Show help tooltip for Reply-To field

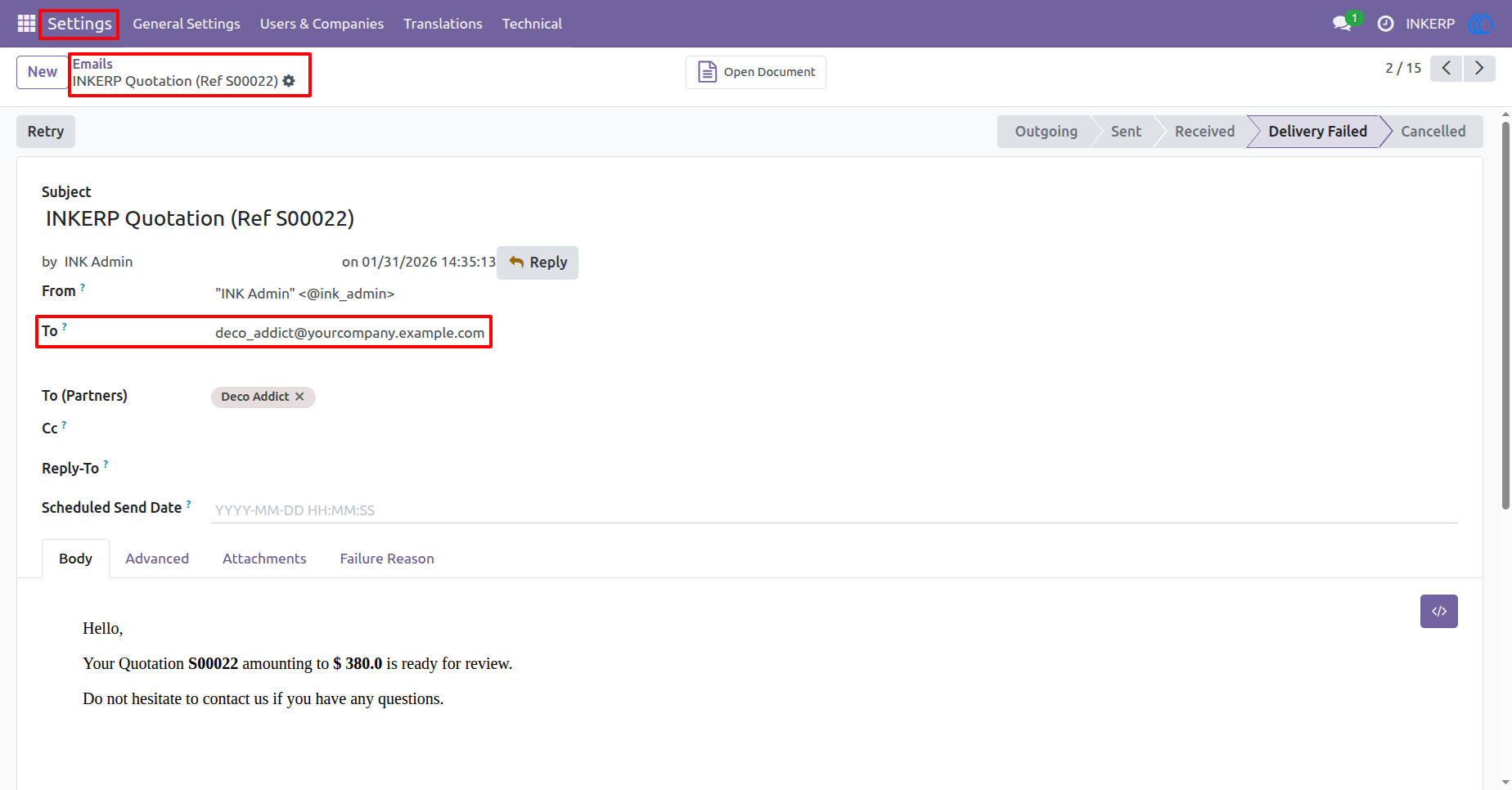point(106,465)
